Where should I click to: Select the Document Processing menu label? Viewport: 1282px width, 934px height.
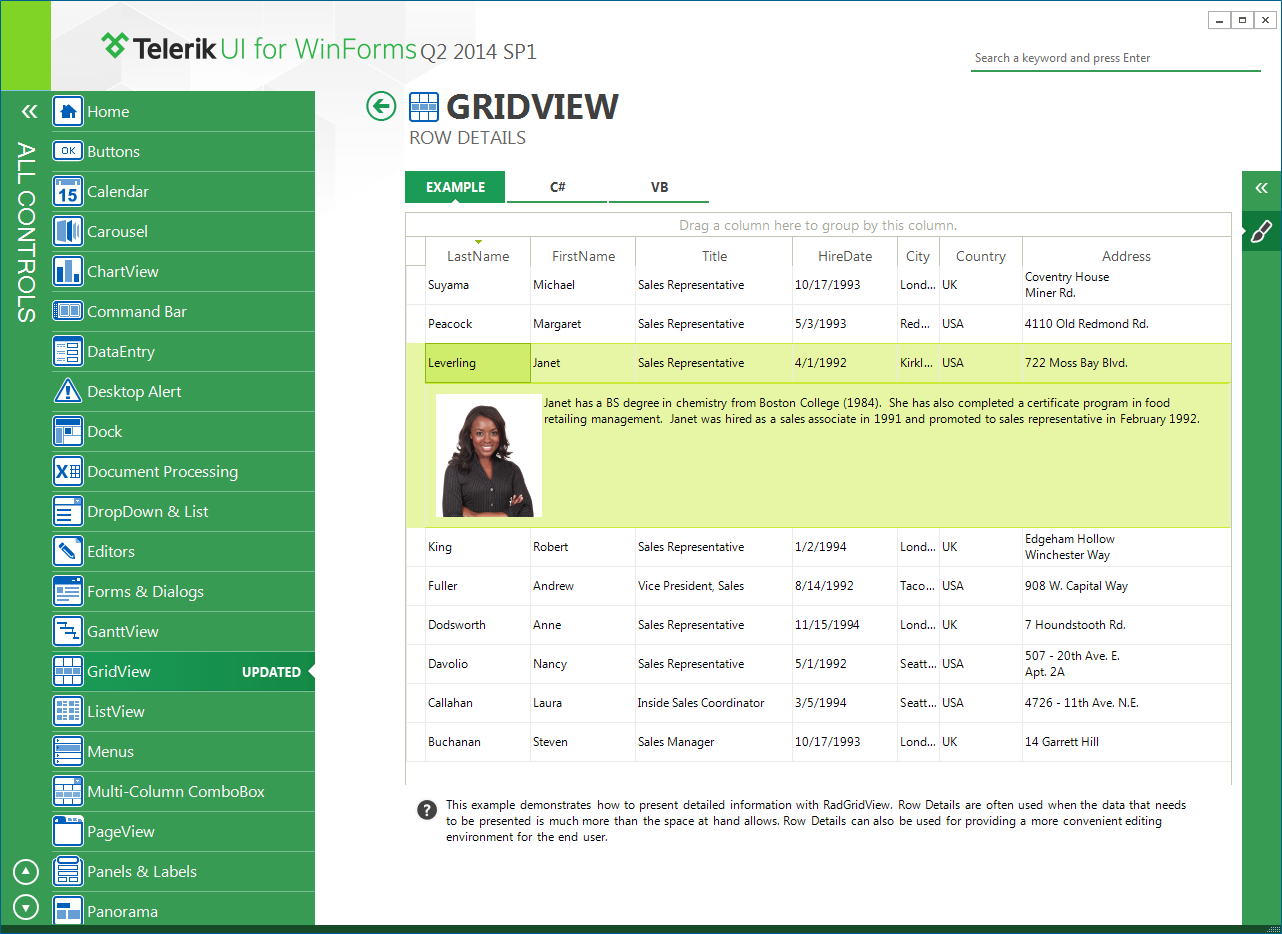coord(163,472)
